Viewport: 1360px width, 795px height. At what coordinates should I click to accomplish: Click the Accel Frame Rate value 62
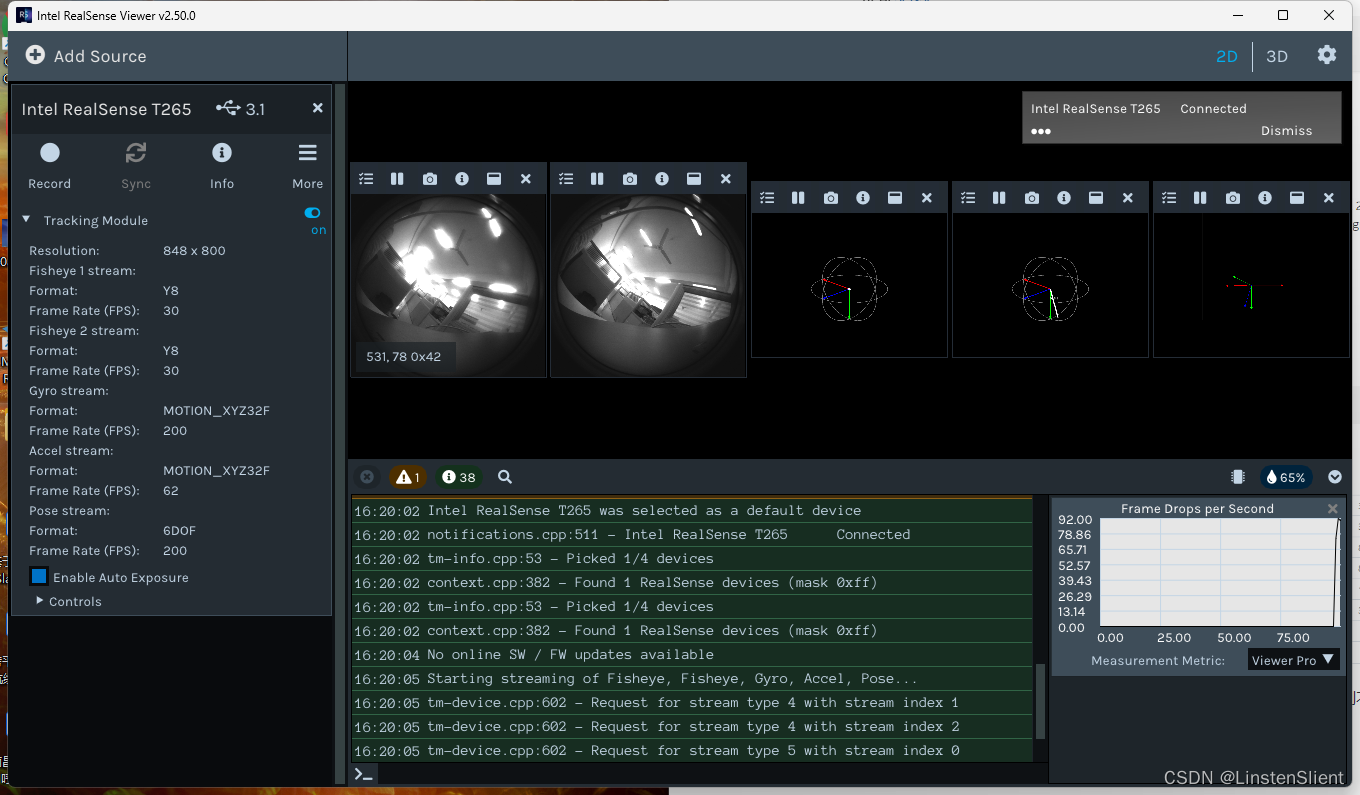(171, 490)
